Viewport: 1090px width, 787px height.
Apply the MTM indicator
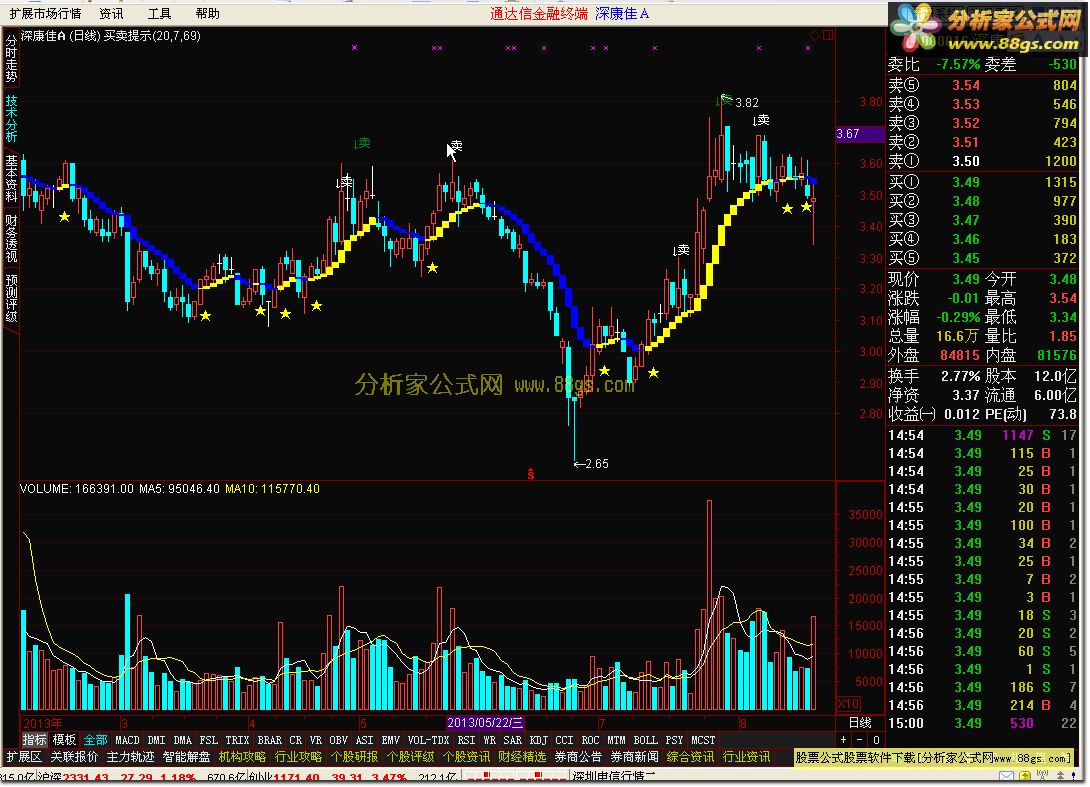point(616,740)
